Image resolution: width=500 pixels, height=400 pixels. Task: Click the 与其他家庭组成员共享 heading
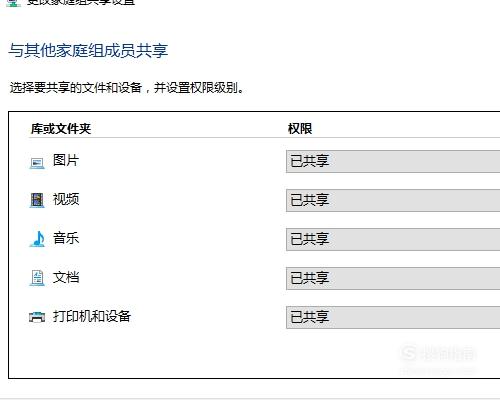[88, 51]
